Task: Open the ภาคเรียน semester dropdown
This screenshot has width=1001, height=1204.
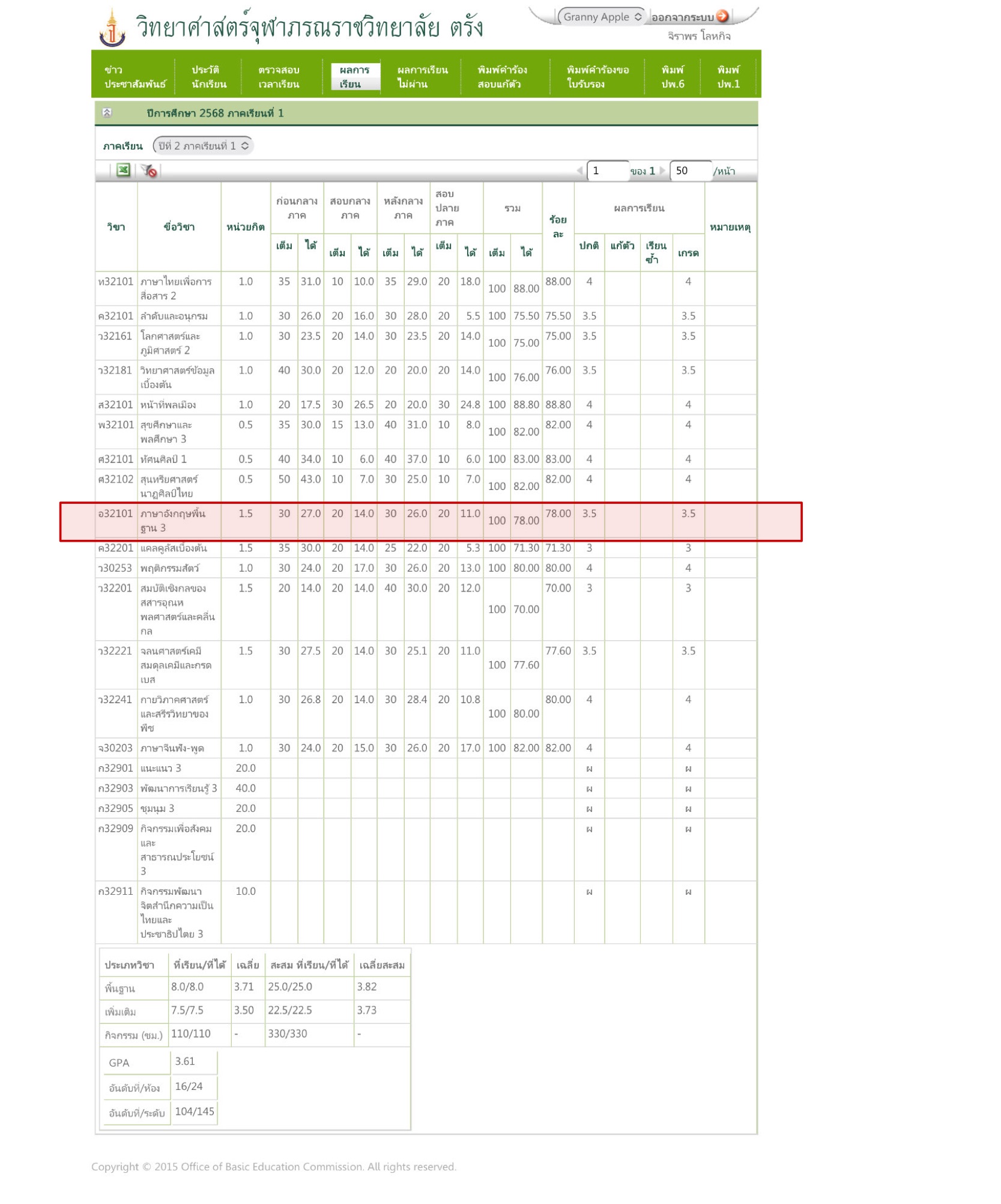Action: (x=203, y=146)
